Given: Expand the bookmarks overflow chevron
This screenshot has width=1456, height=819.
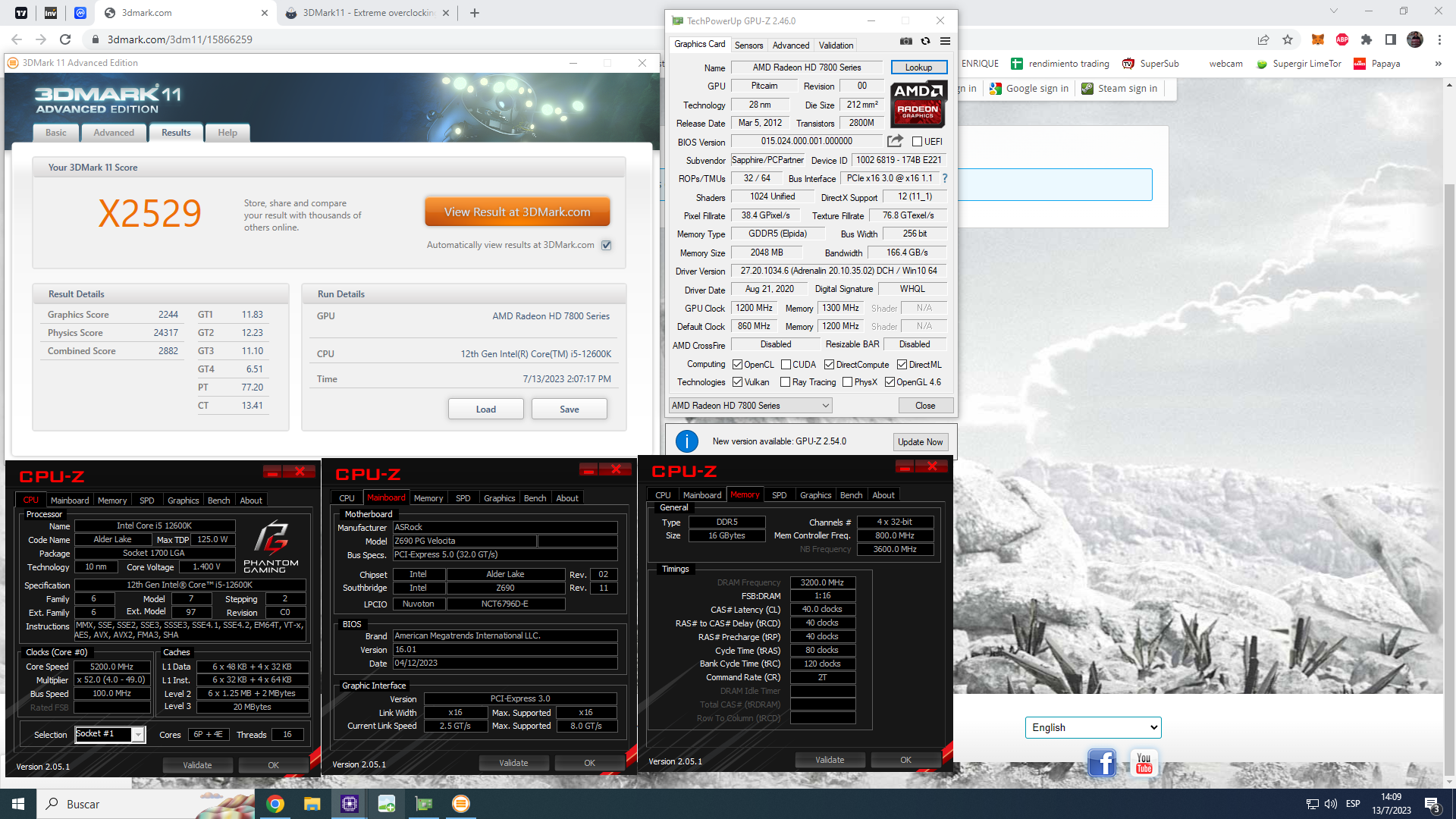Looking at the screenshot, I should pyautogui.click(x=1438, y=64).
